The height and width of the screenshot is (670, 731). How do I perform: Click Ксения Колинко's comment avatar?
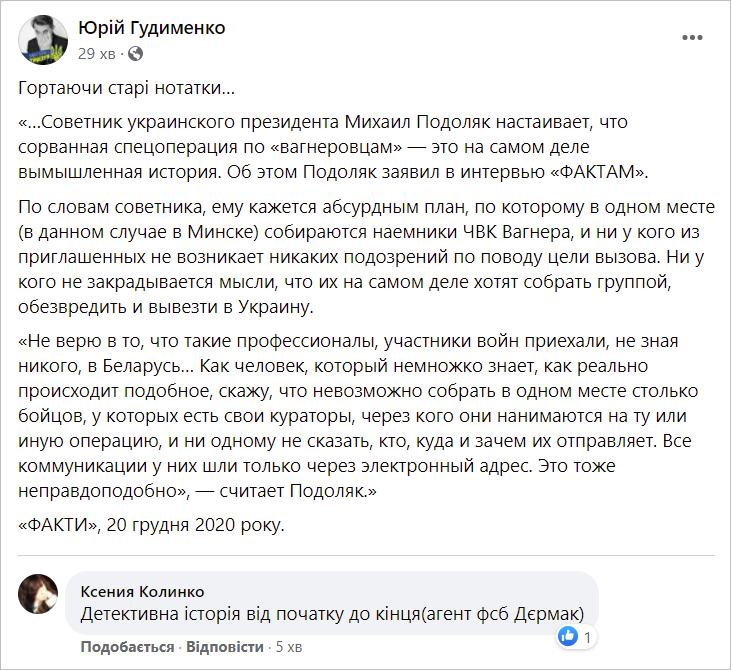39,596
